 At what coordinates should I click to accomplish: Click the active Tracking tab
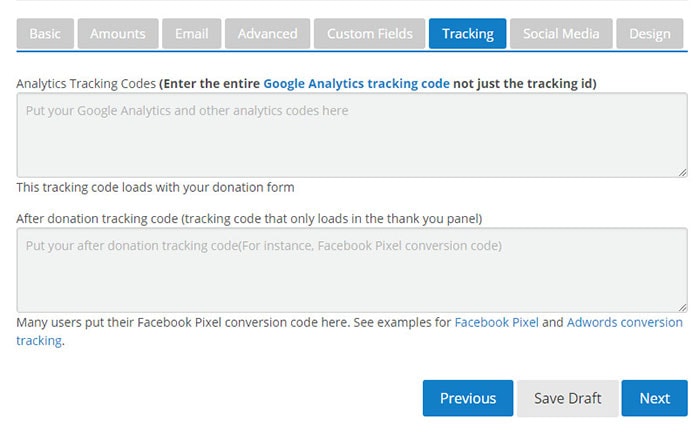click(x=467, y=34)
